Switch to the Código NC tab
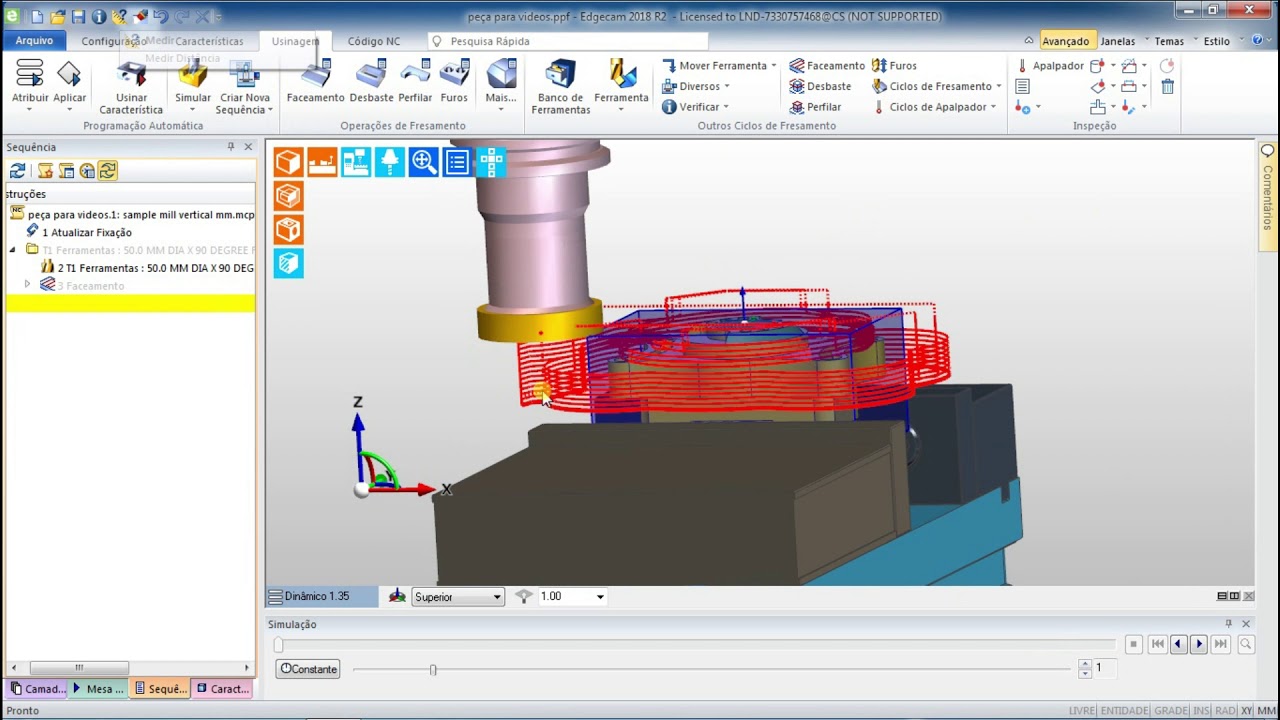The width and height of the screenshot is (1280, 720). (374, 41)
